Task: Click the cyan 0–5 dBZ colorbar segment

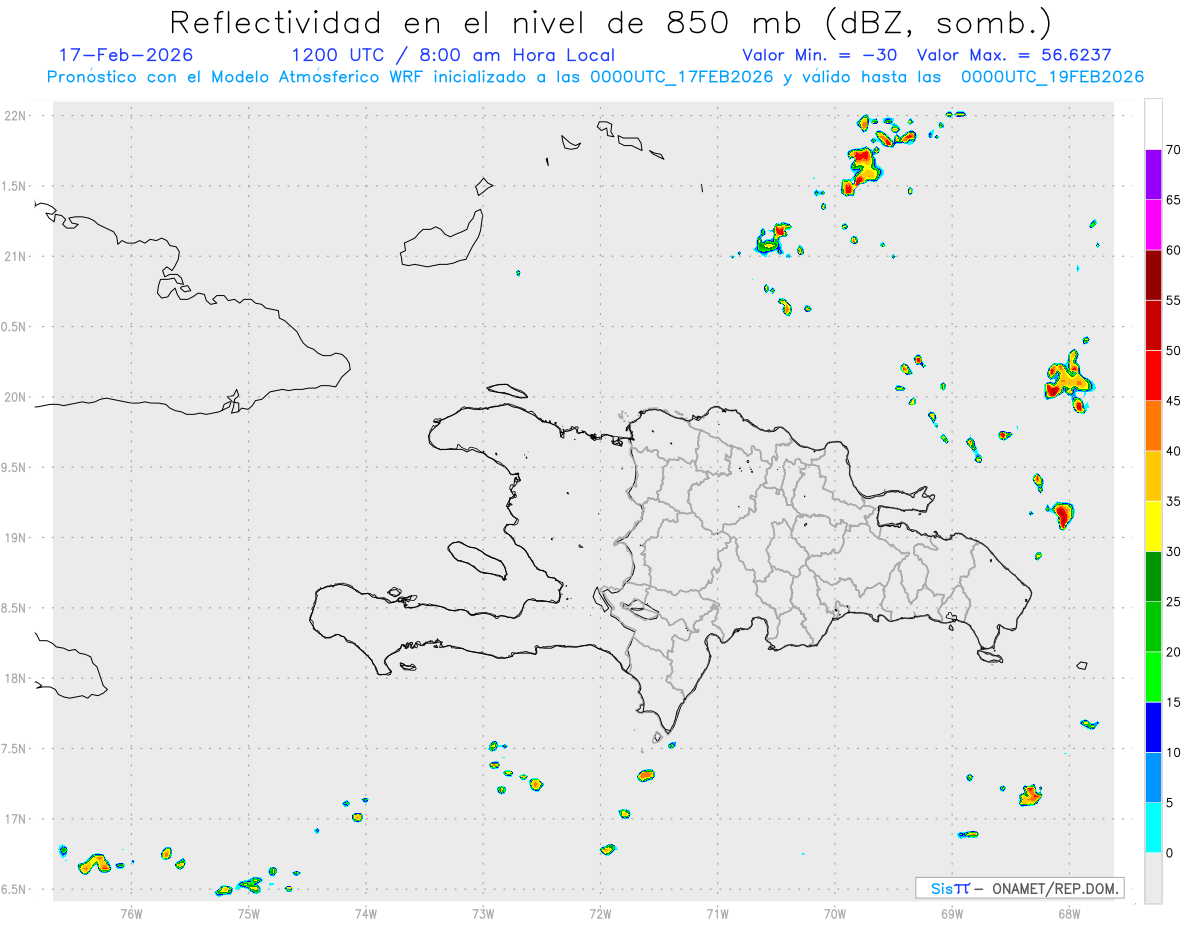Action: pos(1153,828)
